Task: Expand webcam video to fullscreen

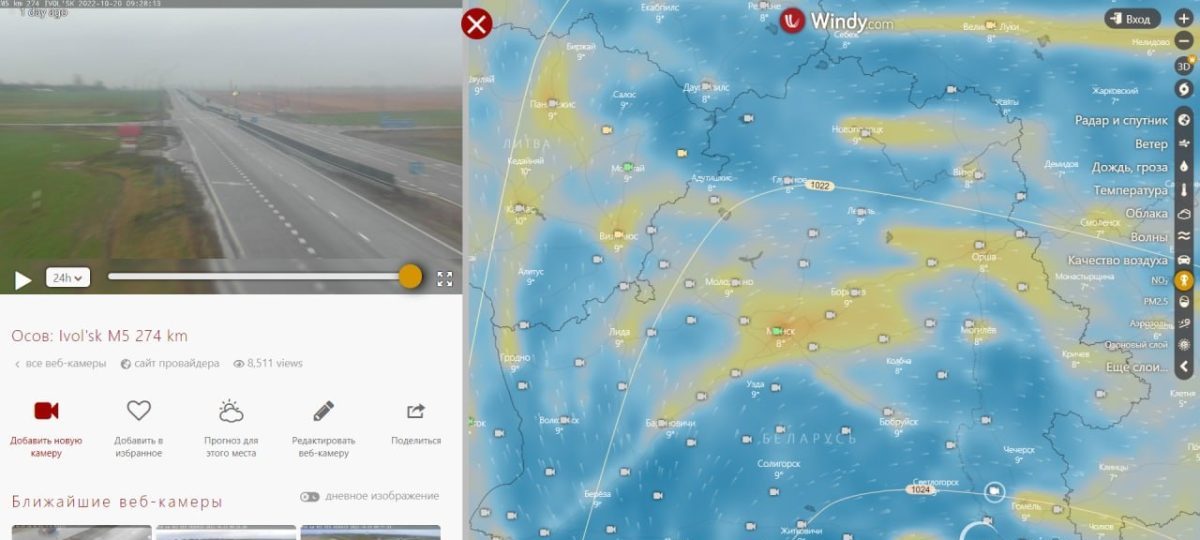Action: 445,279
